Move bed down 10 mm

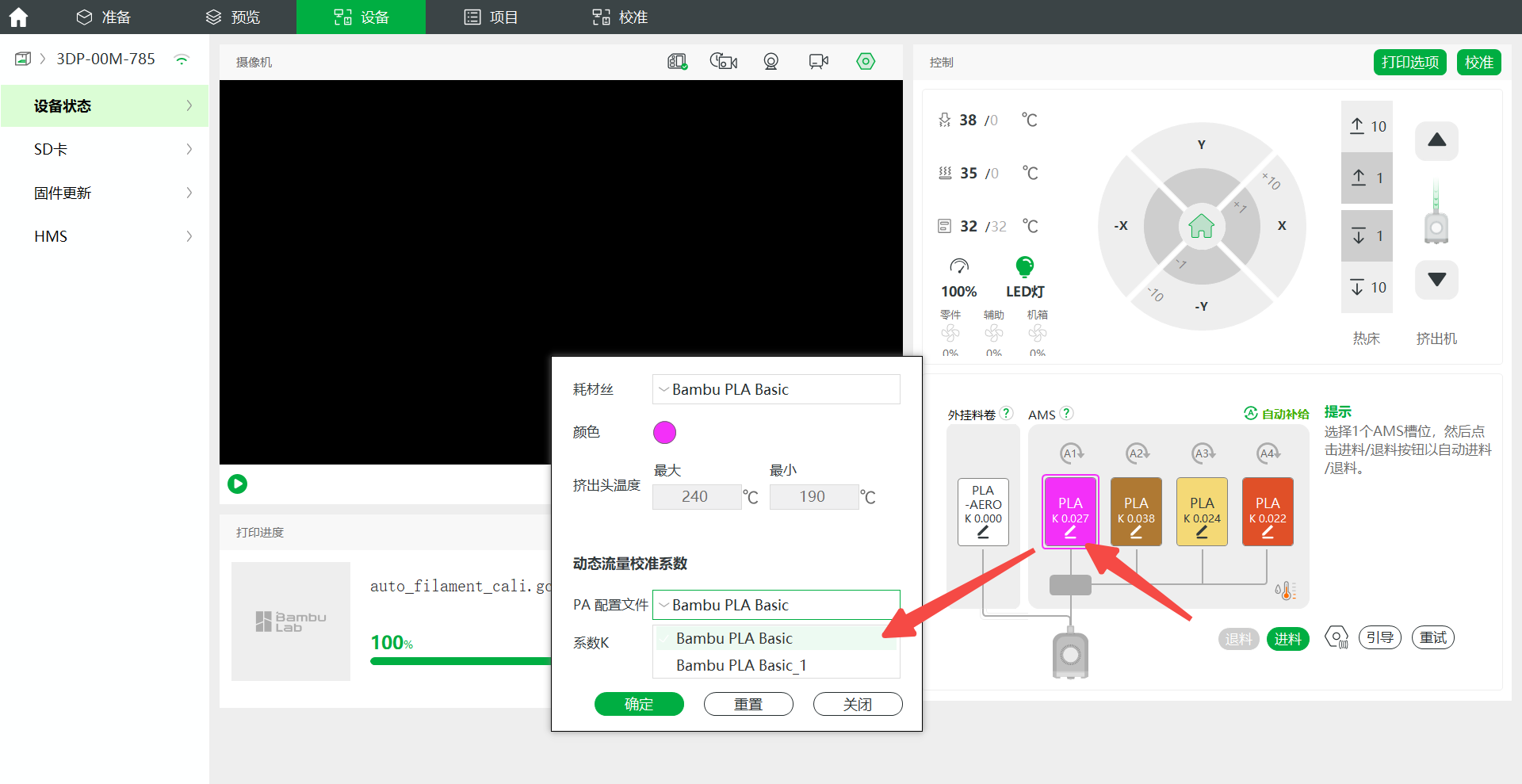[1367, 287]
